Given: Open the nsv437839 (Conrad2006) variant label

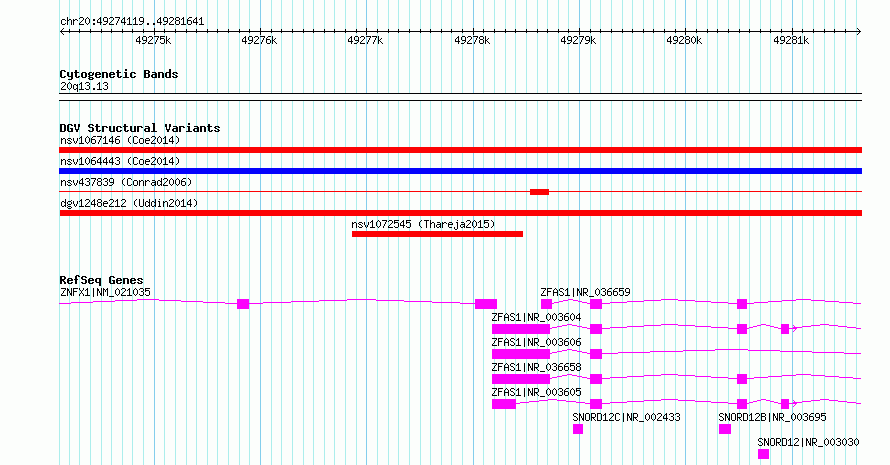Looking at the screenshot, I should point(126,182).
